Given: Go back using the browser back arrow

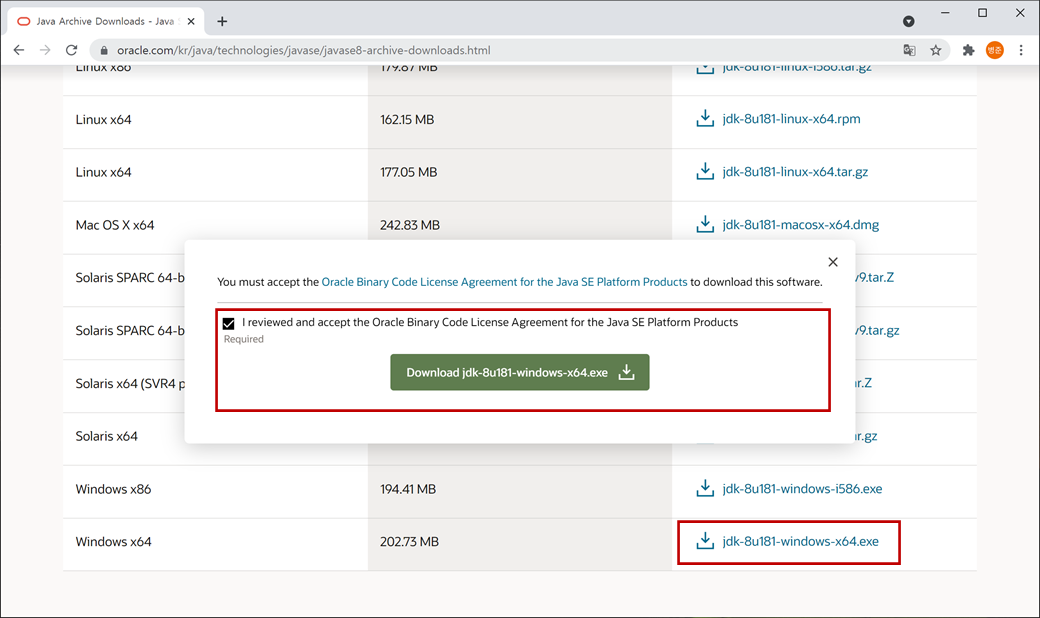Looking at the screenshot, I should 19,50.
